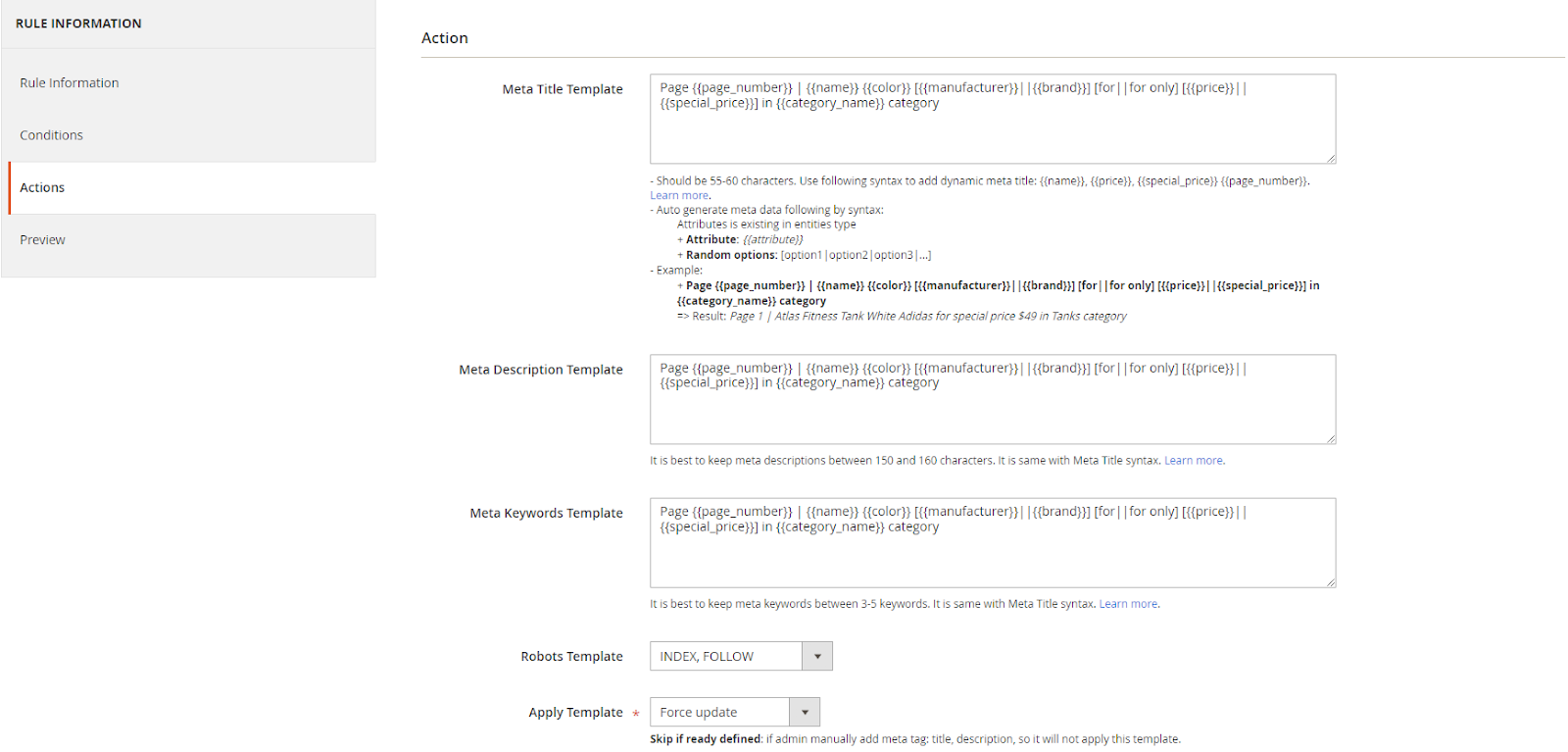This screenshot has height=752, width=1568.
Task: Focus the Meta Title Template text area
Action: point(992,127)
